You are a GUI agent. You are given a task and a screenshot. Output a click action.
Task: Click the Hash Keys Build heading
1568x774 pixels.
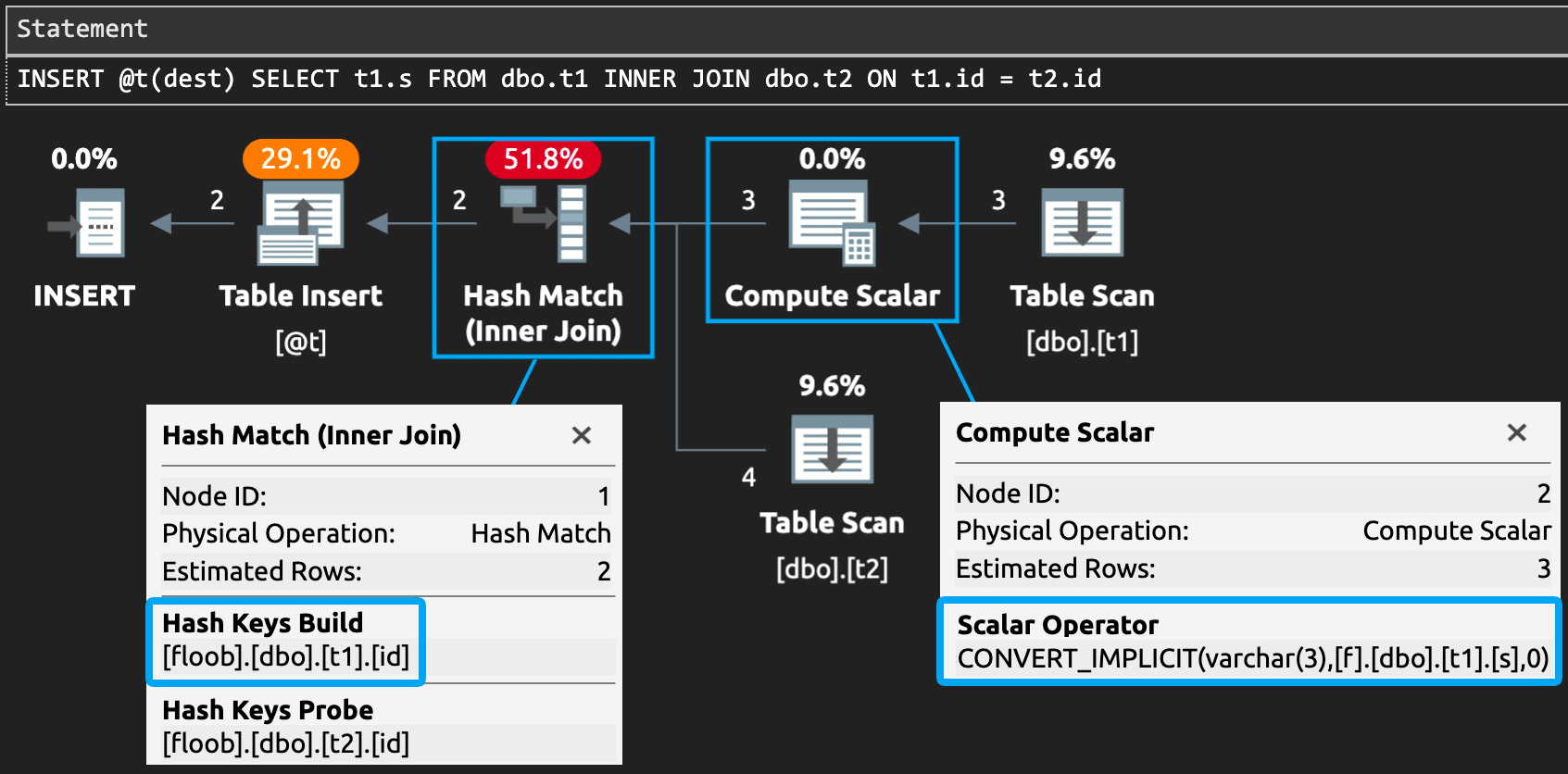coord(263,623)
